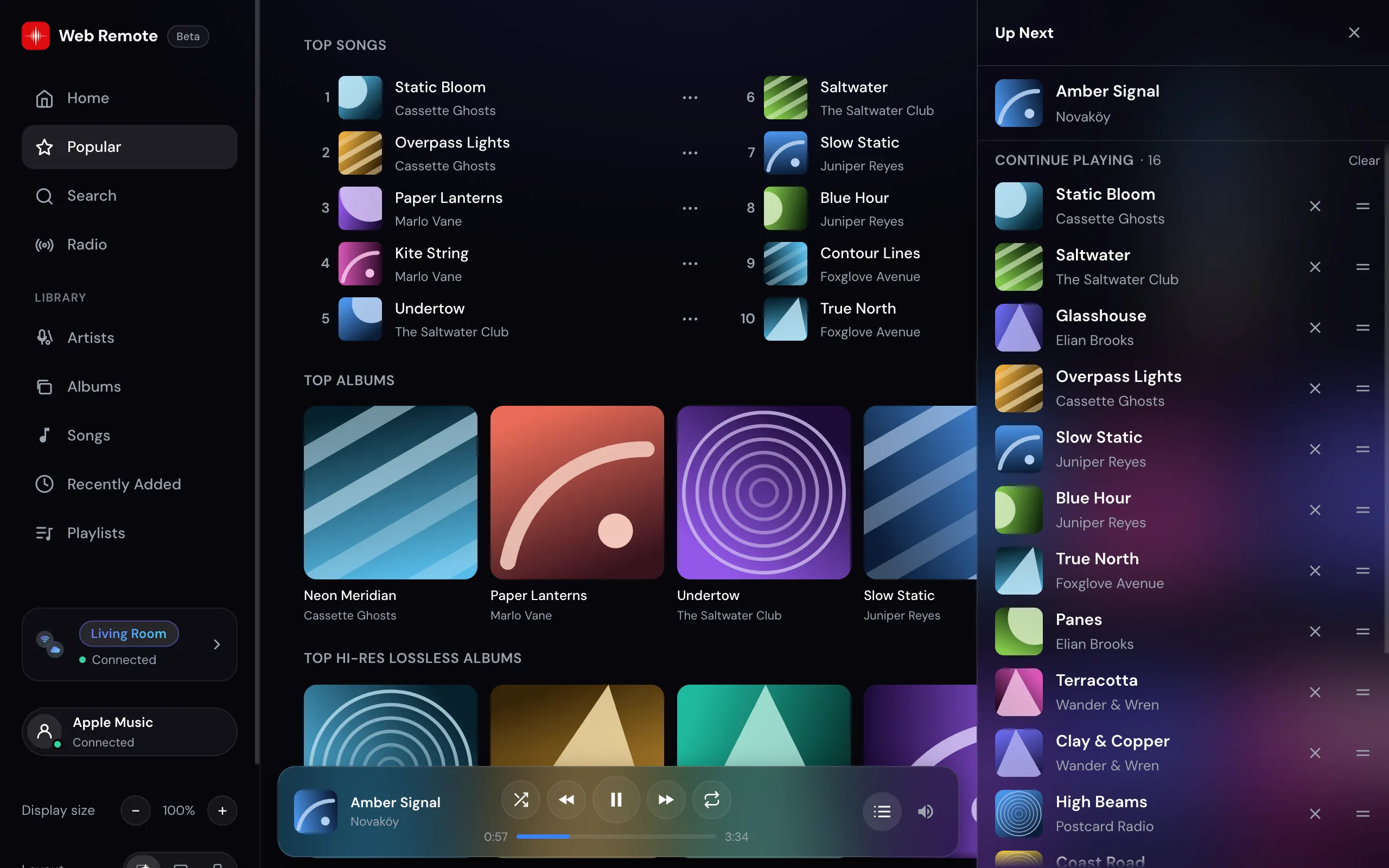1389x868 pixels.
Task: Open the Paper Lanterns album cover
Action: coord(577,493)
